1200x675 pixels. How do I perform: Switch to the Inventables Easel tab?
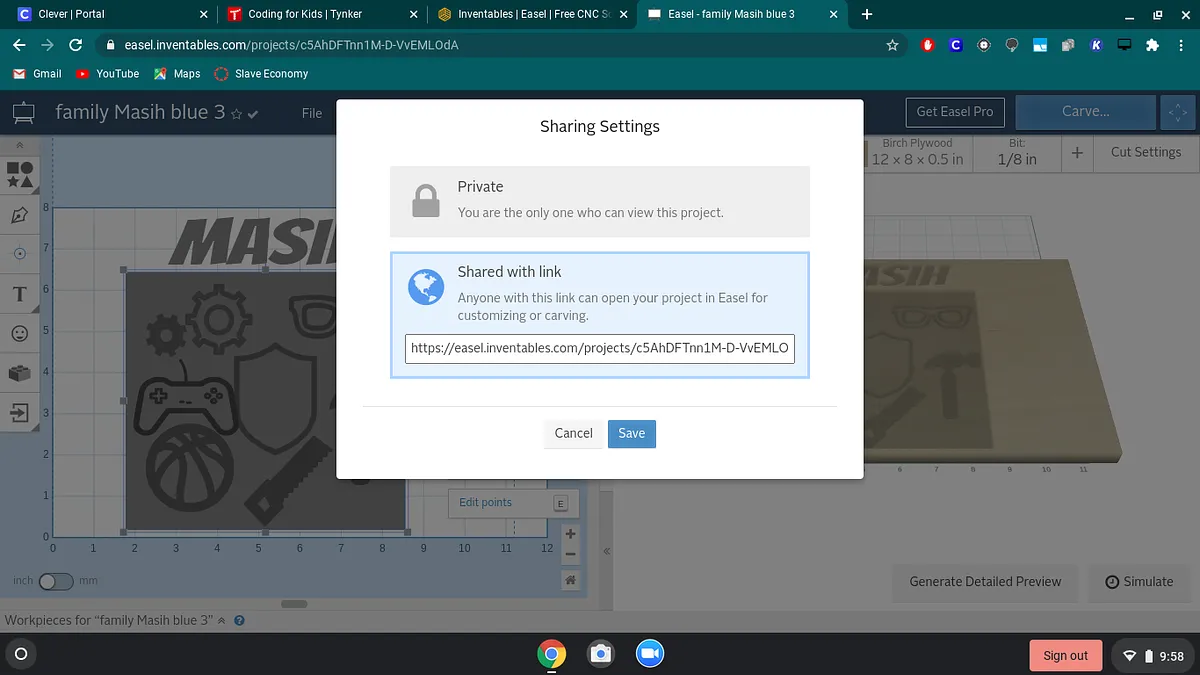pos(530,14)
